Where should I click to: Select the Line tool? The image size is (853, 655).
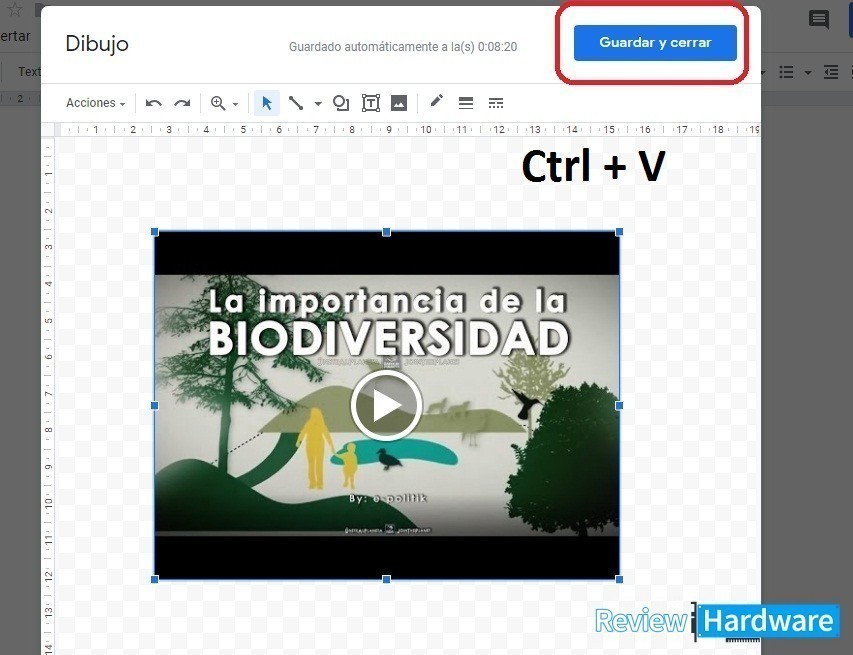[x=295, y=103]
